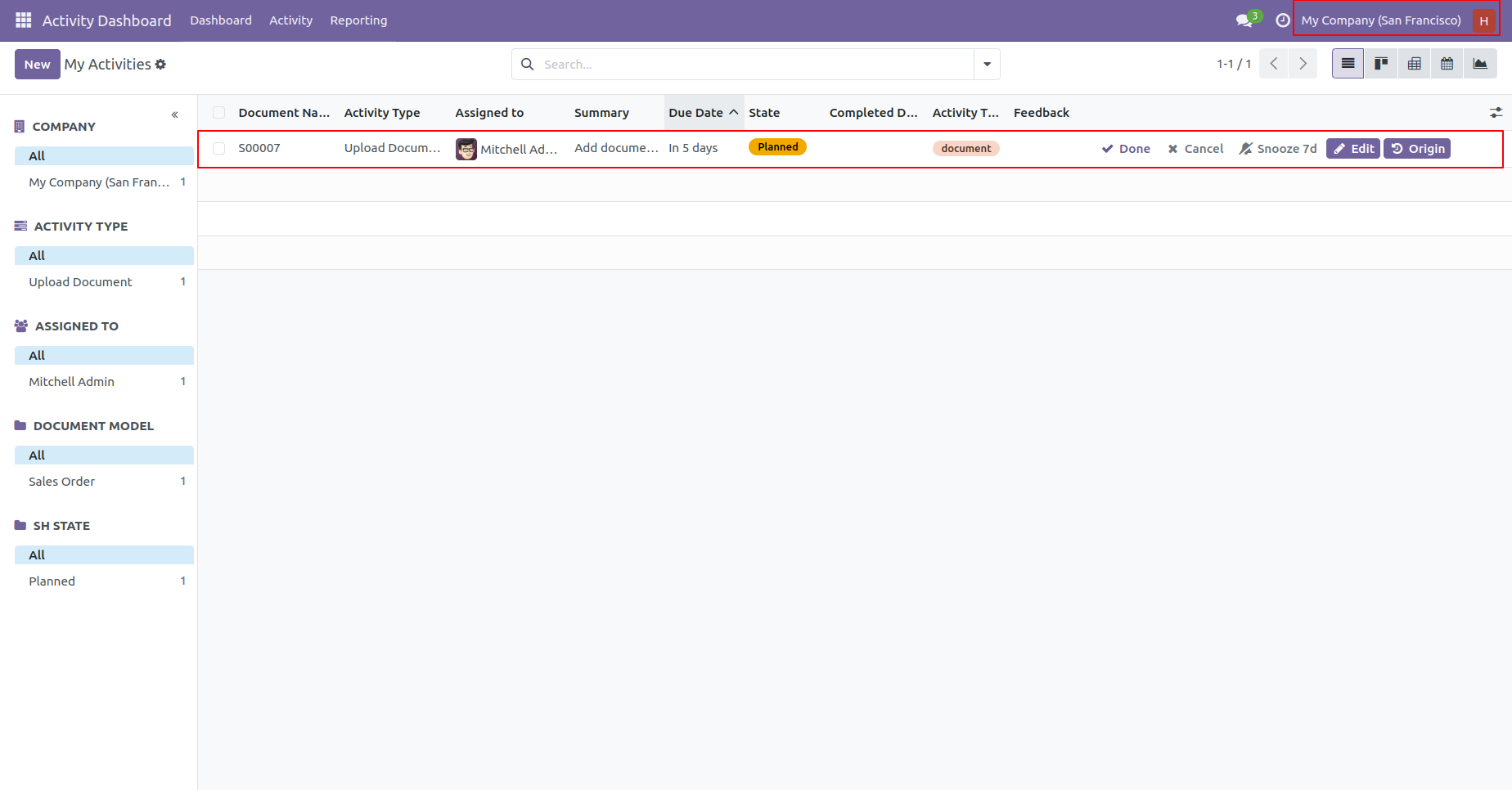The image size is (1512, 790).
Task: Snooze the activity 7 days
Action: 1278,149
